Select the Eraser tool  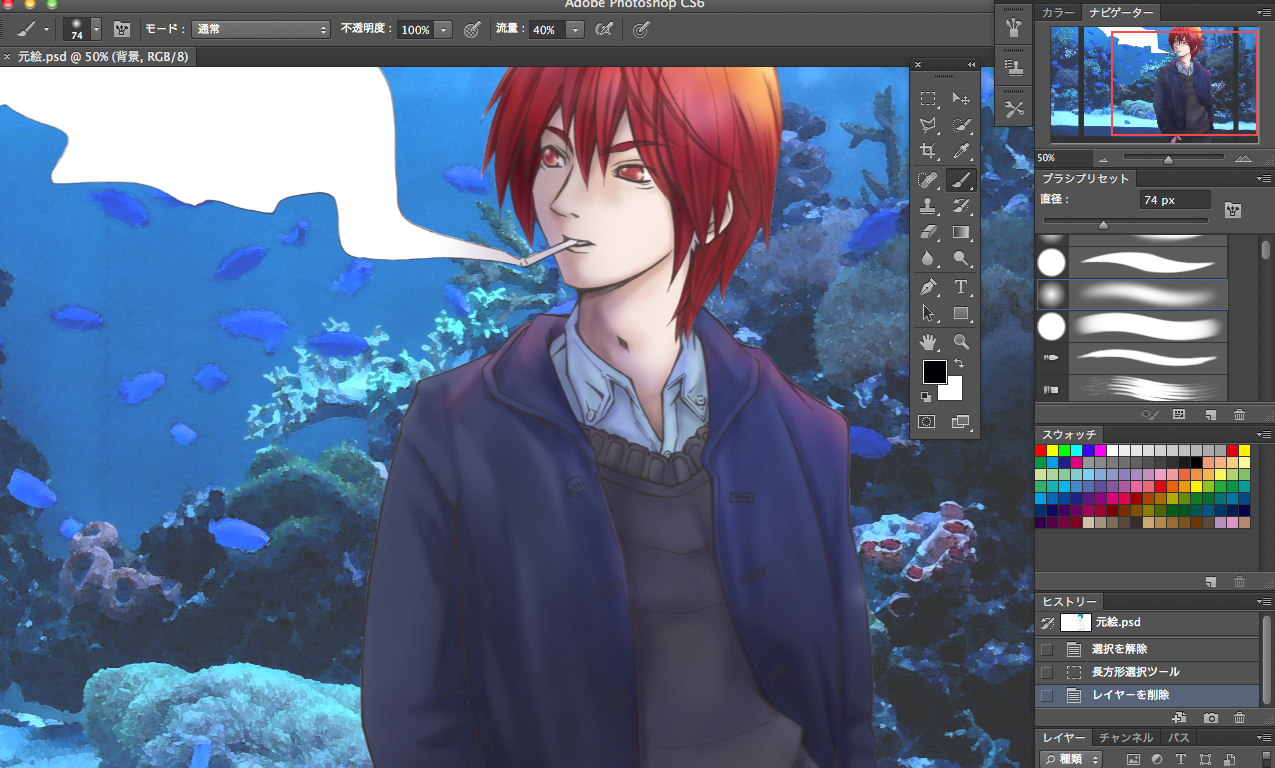929,233
